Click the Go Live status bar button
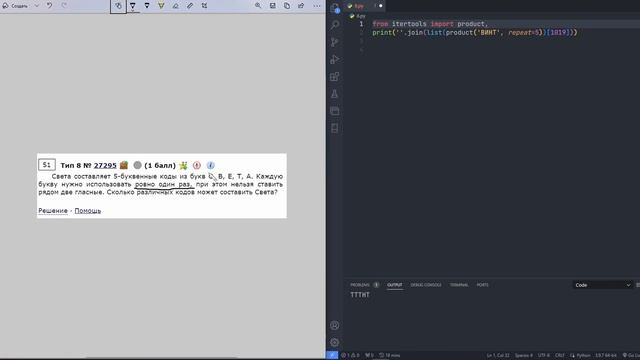 (x=631, y=356)
